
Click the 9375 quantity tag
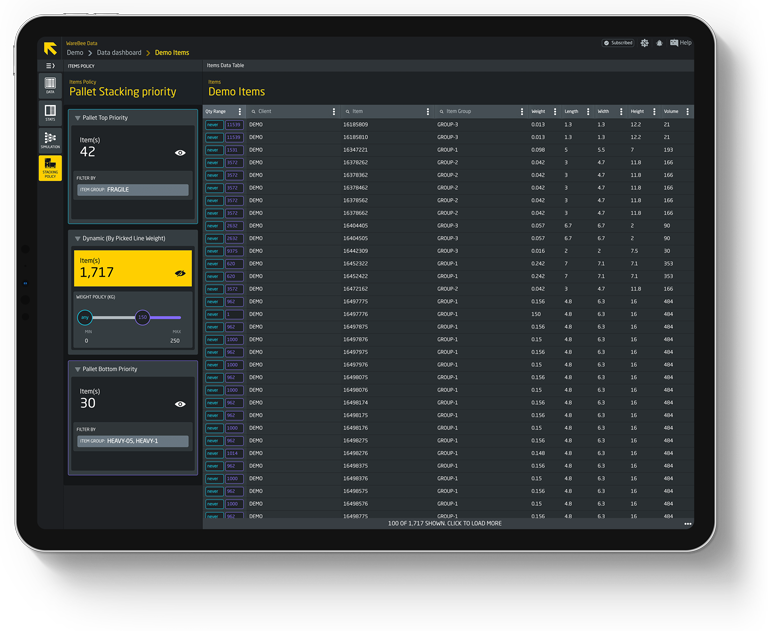pos(234,251)
